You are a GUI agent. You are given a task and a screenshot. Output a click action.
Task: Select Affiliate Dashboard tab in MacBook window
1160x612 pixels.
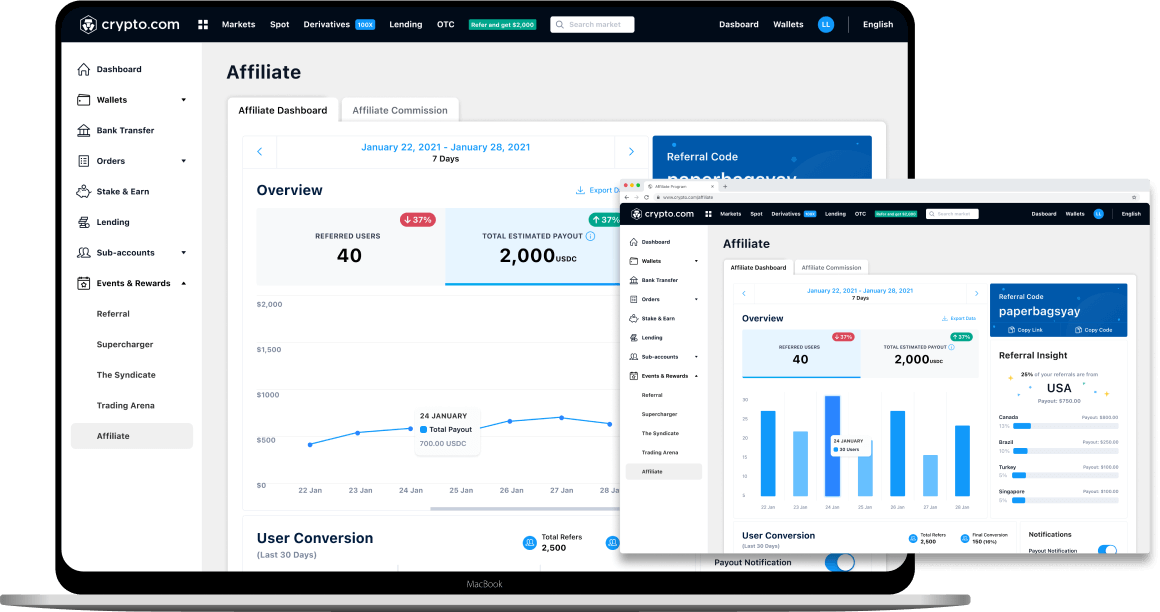[x=283, y=110]
